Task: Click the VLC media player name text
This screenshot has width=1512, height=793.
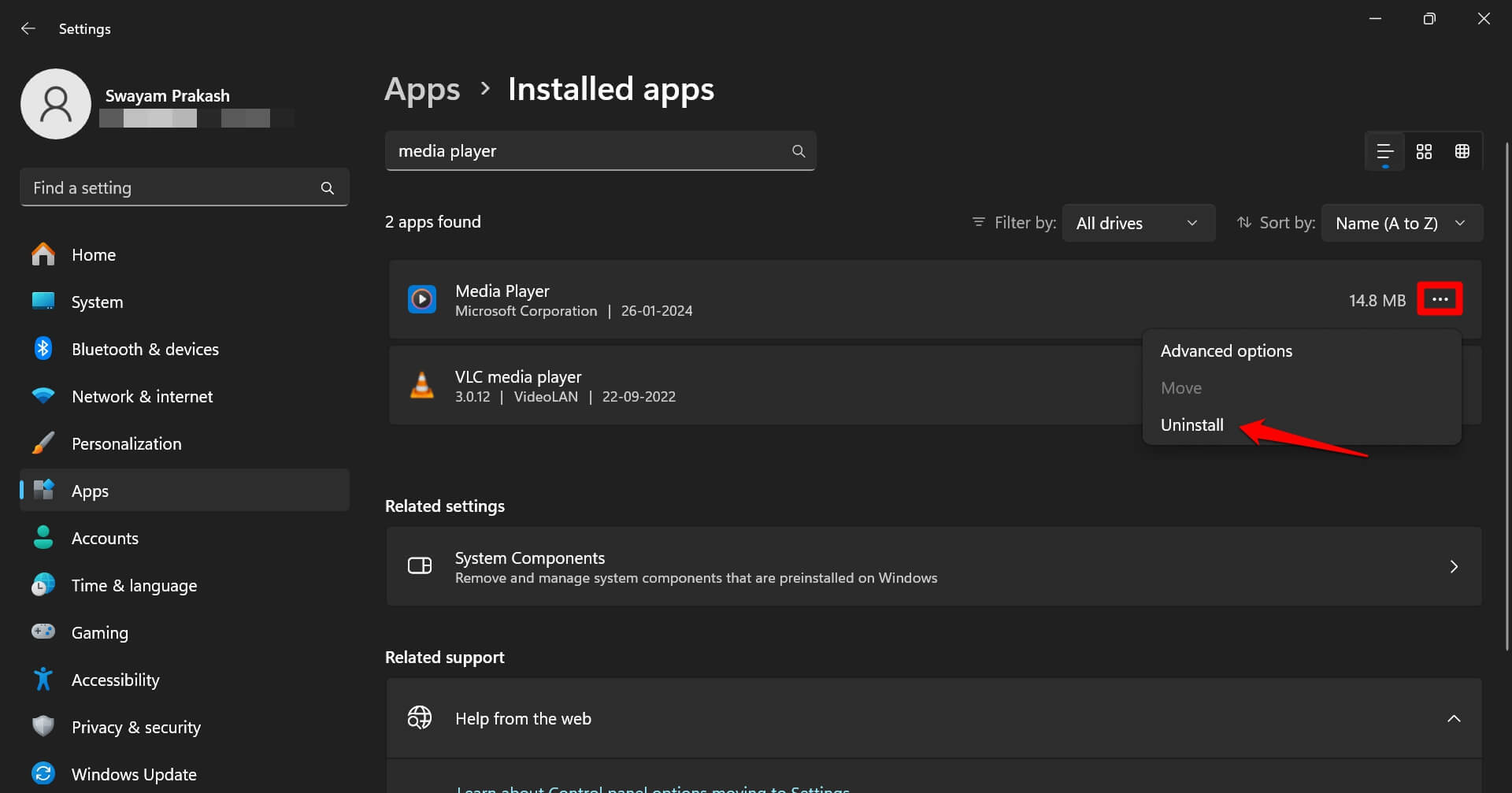Action: tap(518, 376)
